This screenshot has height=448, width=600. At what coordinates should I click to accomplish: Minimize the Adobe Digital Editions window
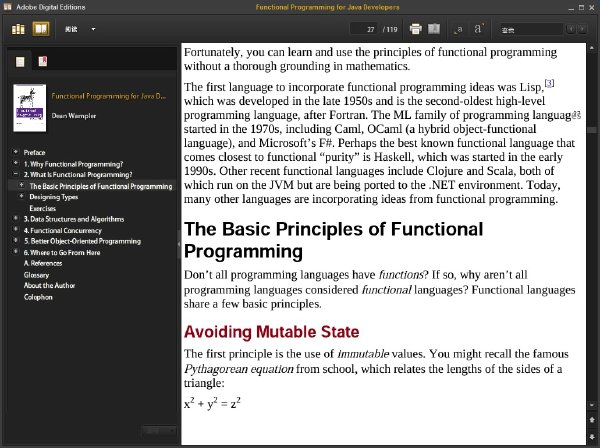[x=571, y=7]
